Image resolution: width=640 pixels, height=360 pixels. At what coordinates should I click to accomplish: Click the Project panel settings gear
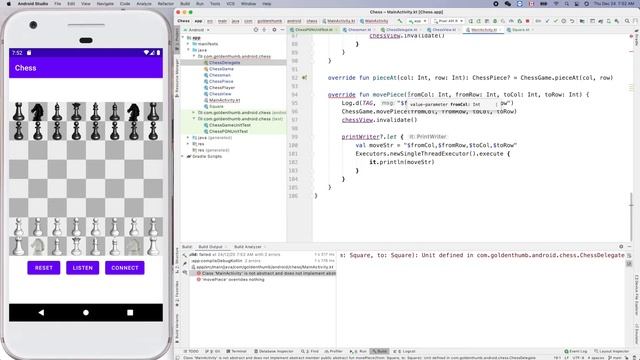click(x=274, y=30)
